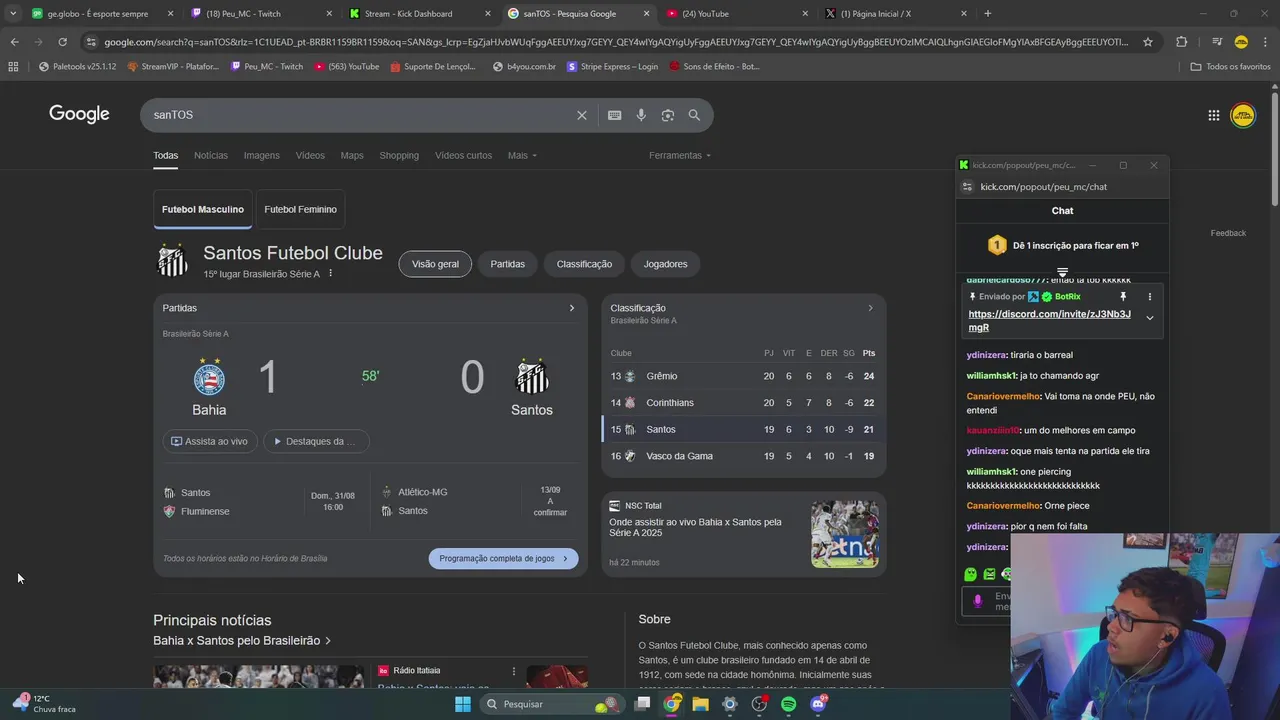Switch to Maps search tab

pos(352,155)
